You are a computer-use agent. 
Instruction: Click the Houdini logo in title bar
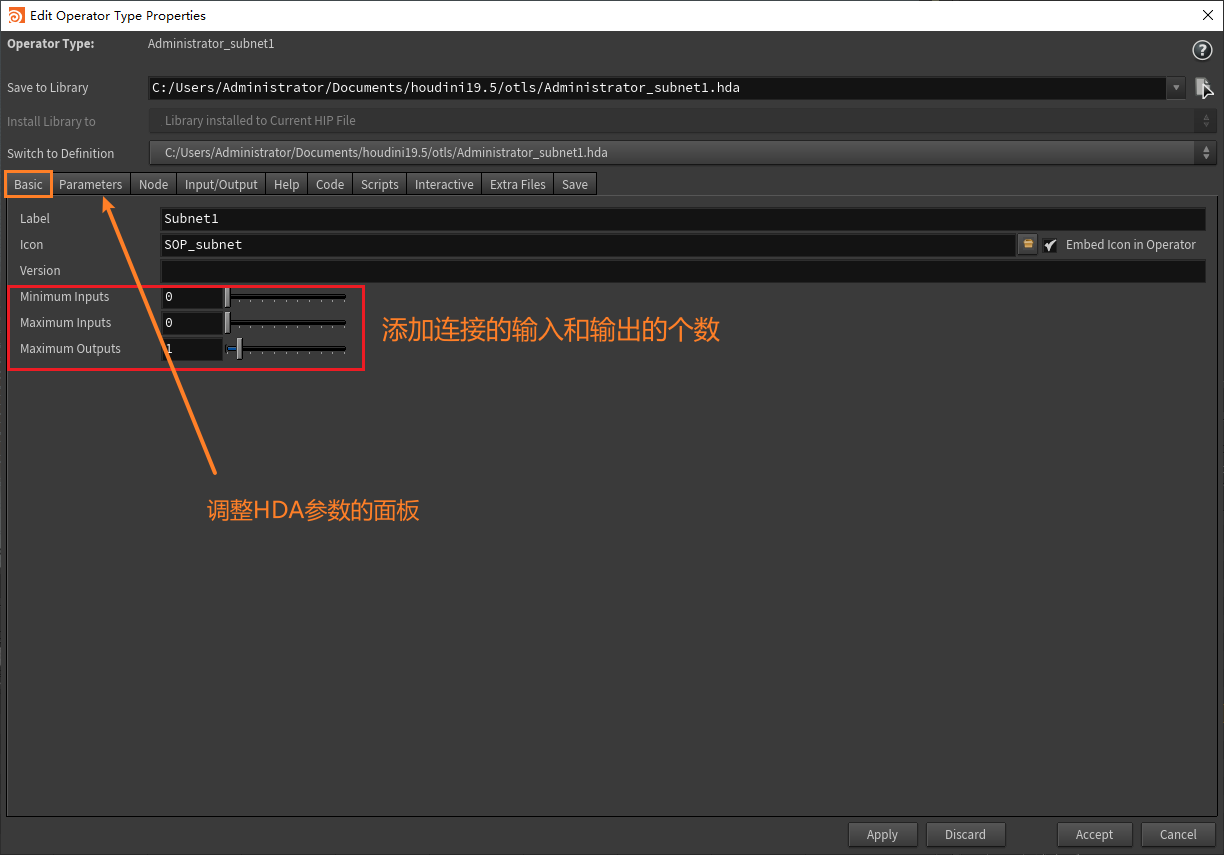(16, 15)
